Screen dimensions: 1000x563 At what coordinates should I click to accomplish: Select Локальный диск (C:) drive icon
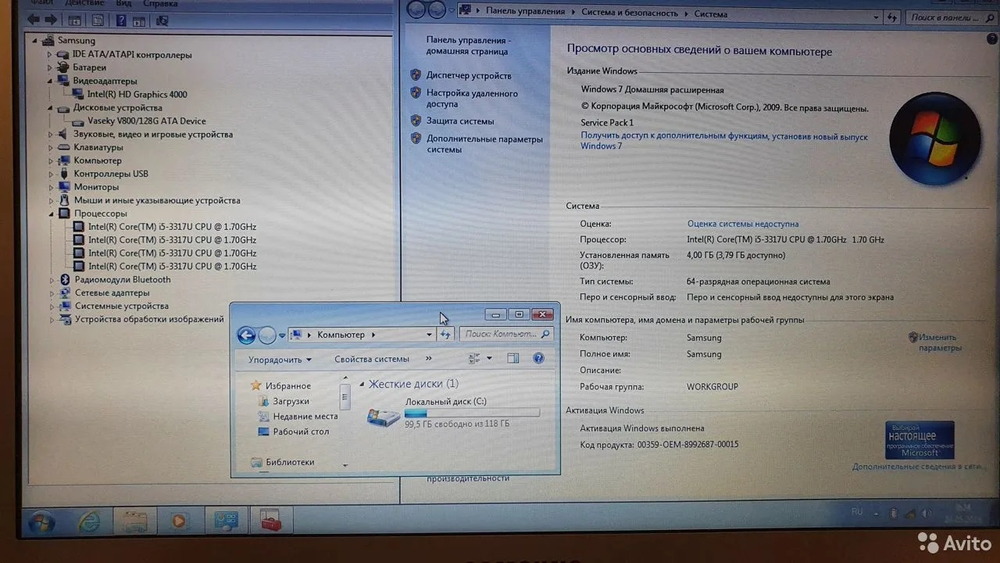(383, 416)
